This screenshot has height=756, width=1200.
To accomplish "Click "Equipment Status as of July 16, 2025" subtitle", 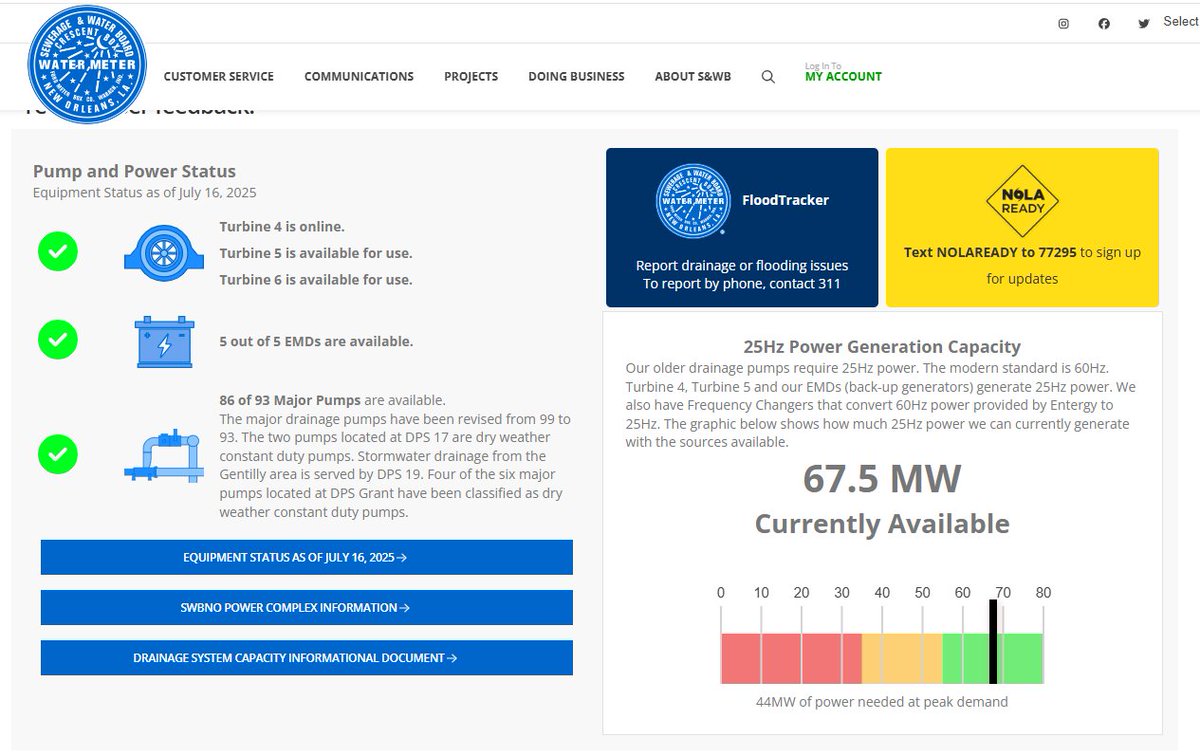I will pyautogui.click(x=145, y=192).
